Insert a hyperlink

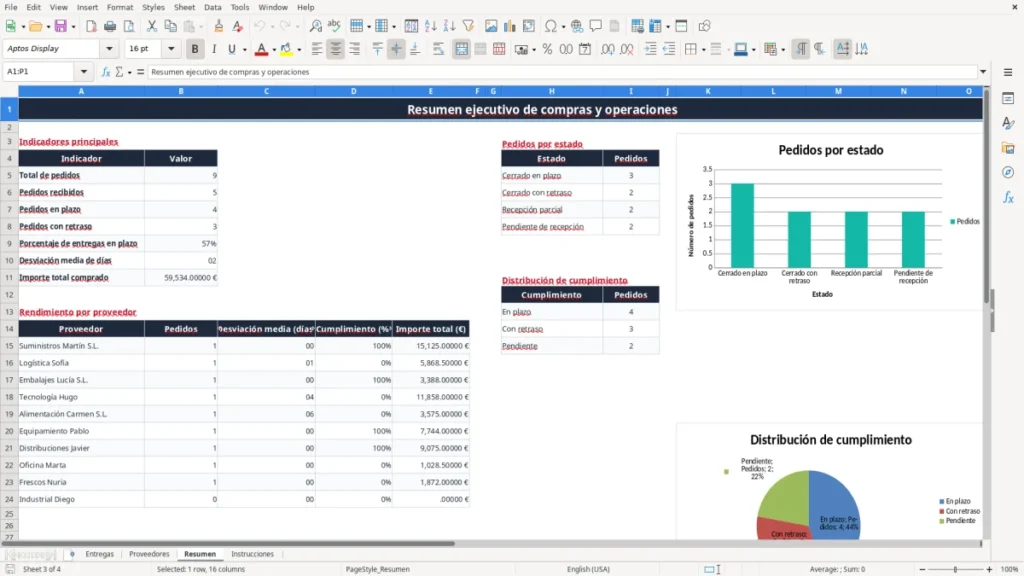(x=577, y=26)
